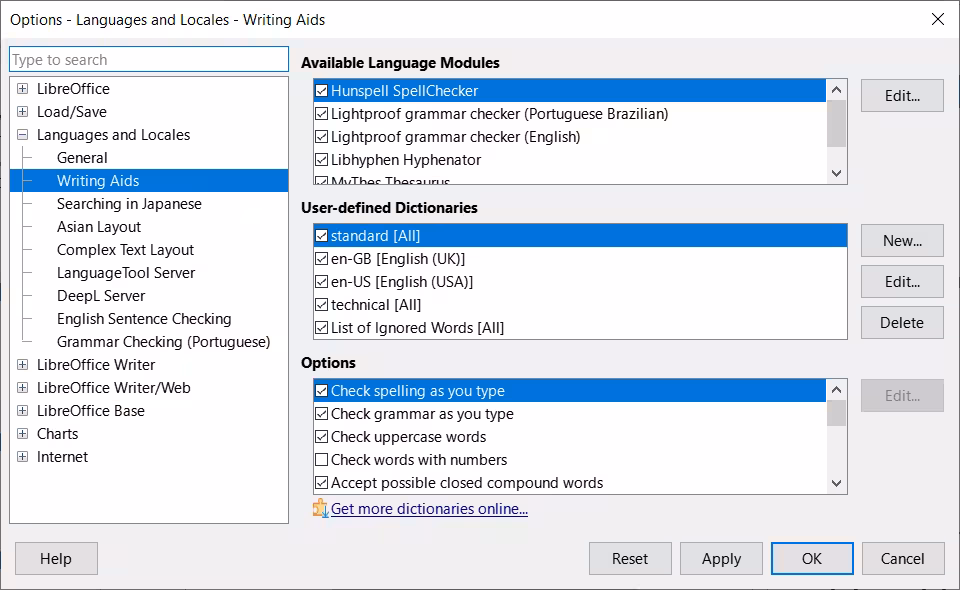Screen dimensions: 960x590
Task: Cancel the Options dialog
Action: (902, 558)
